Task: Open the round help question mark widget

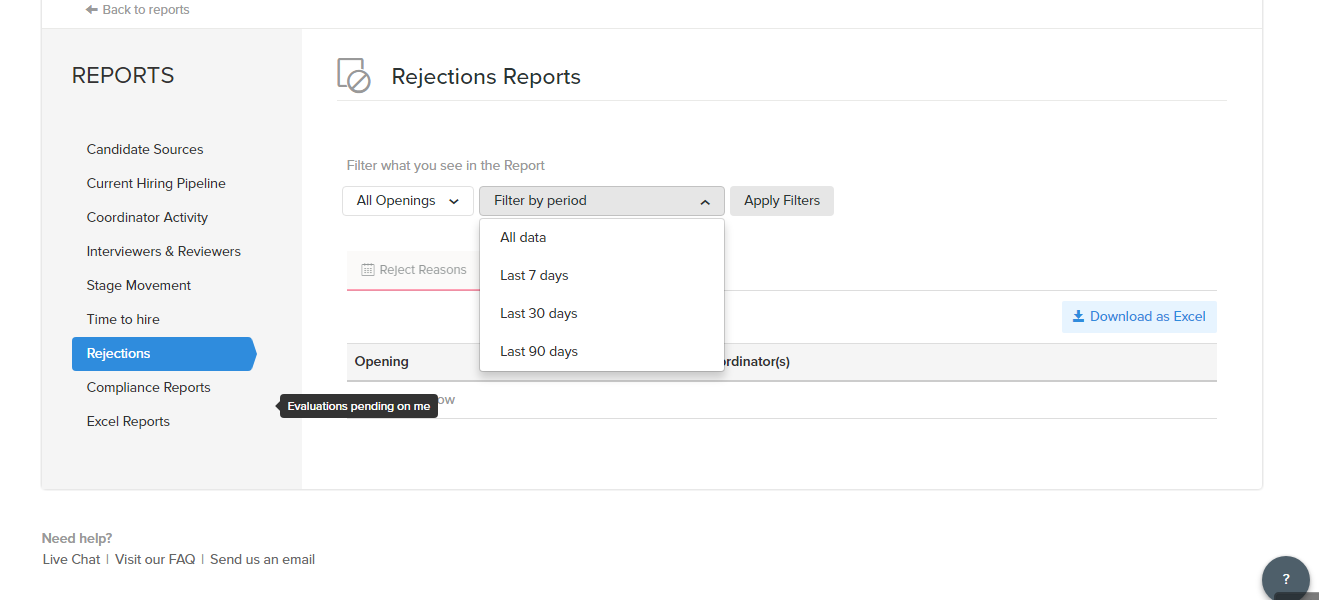Action: [x=1285, y=579]
